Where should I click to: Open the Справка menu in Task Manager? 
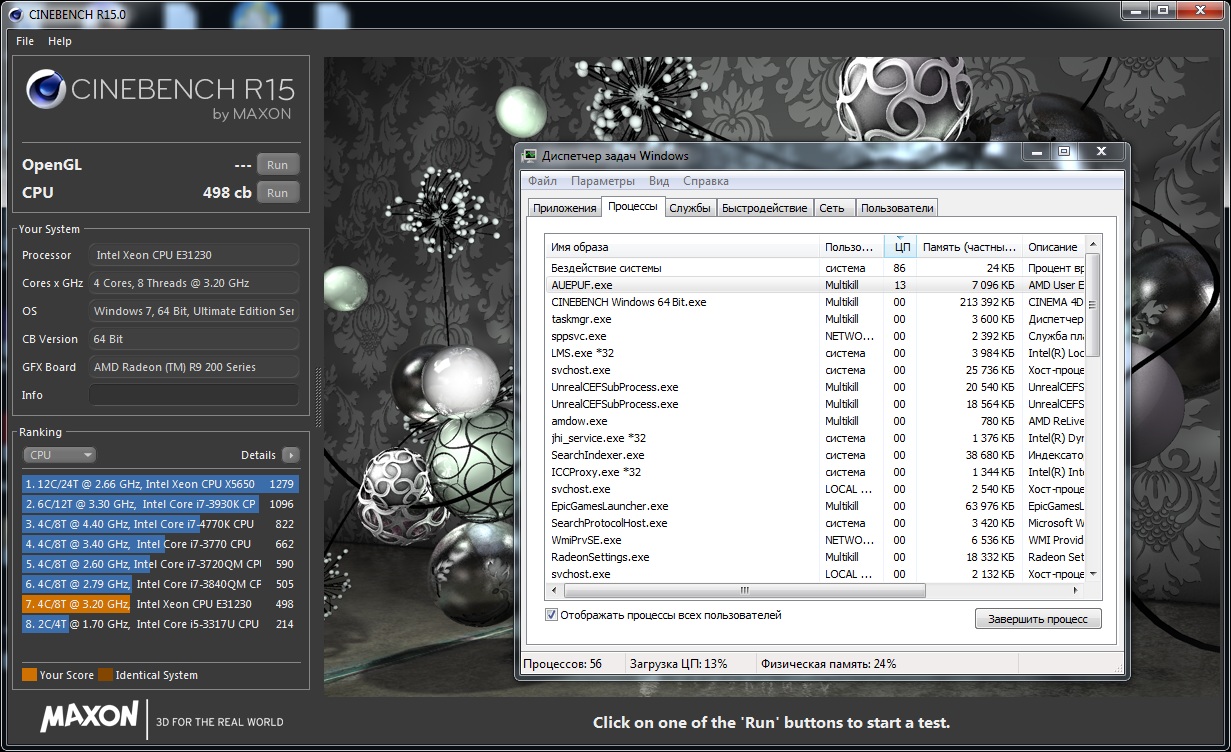[x=706, y=181]
